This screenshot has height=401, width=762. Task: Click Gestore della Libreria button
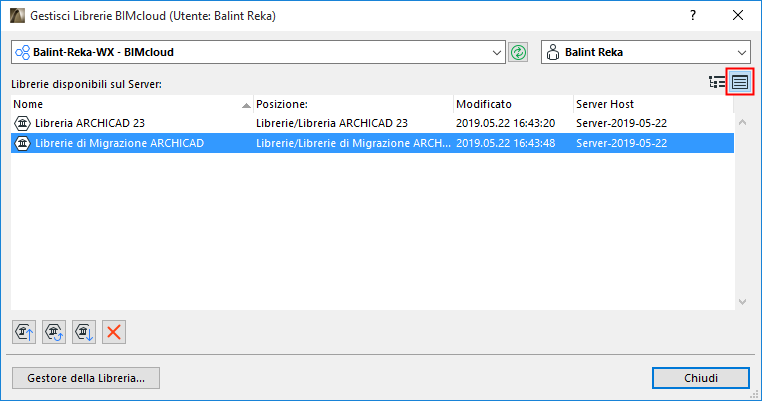86,378
